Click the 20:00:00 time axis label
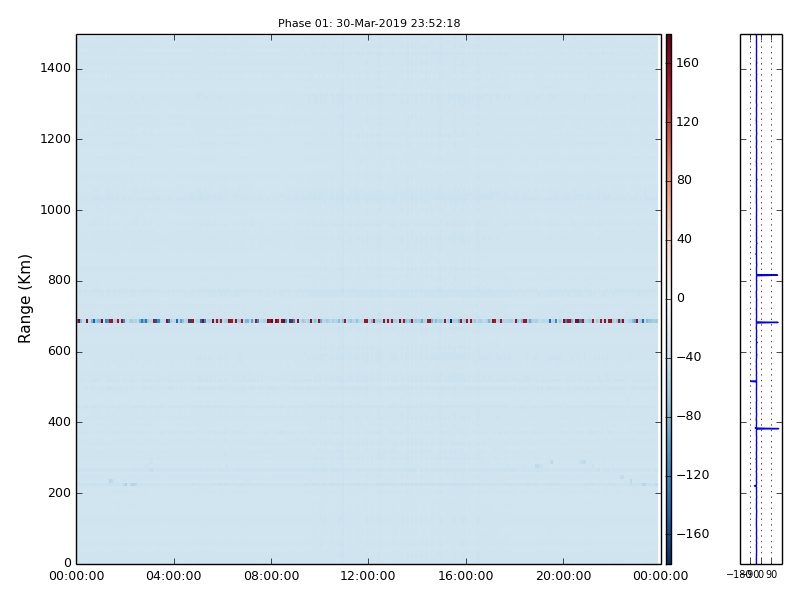The width and height of the screenshot is (800, 600). [563, 576]
